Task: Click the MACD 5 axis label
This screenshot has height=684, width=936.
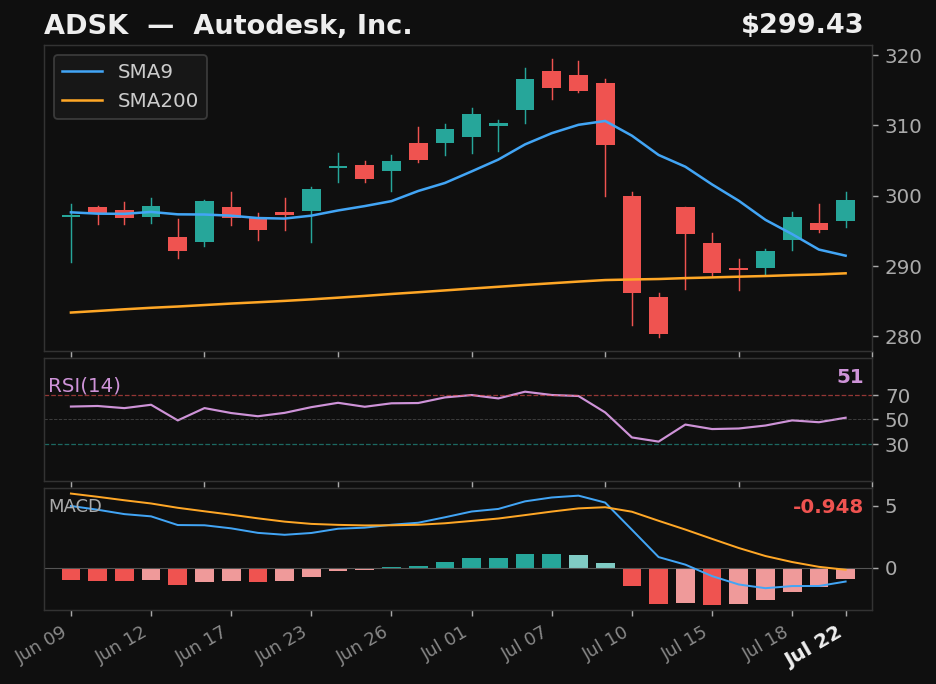Action: coord(891,507)
